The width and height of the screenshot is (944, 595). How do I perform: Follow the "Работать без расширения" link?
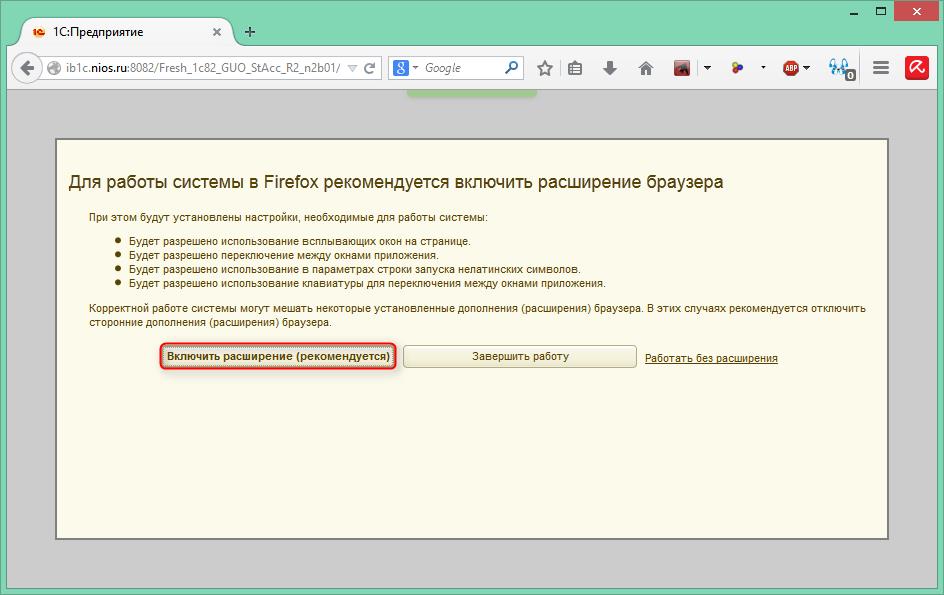(x=711, y=358)
